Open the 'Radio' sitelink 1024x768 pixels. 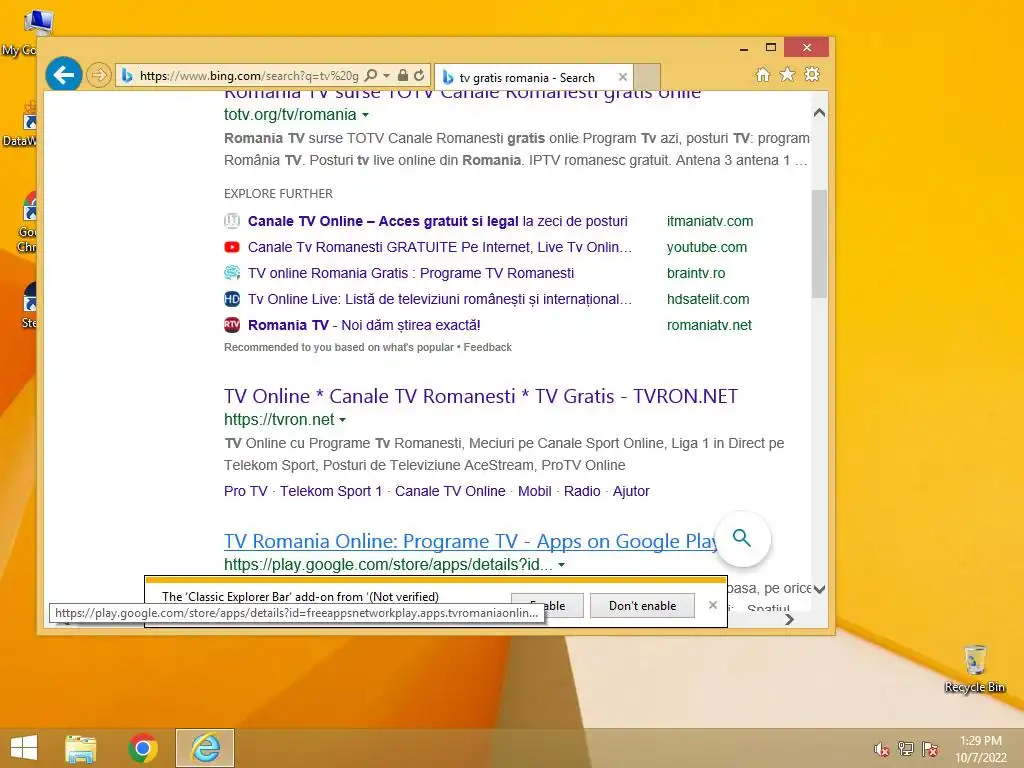pos(582,491)
